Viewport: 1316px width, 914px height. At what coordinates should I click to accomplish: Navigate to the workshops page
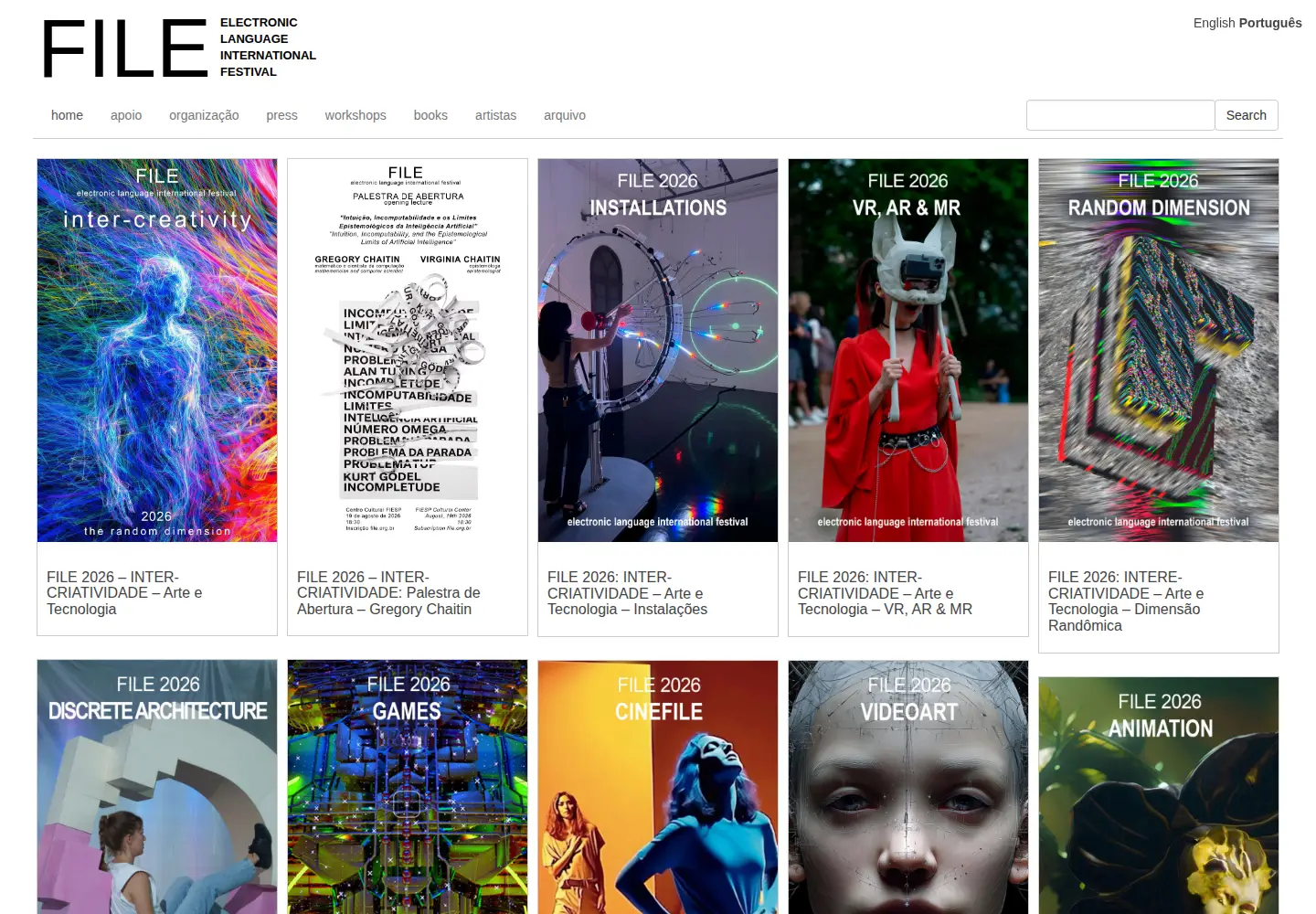click(356, 115)
